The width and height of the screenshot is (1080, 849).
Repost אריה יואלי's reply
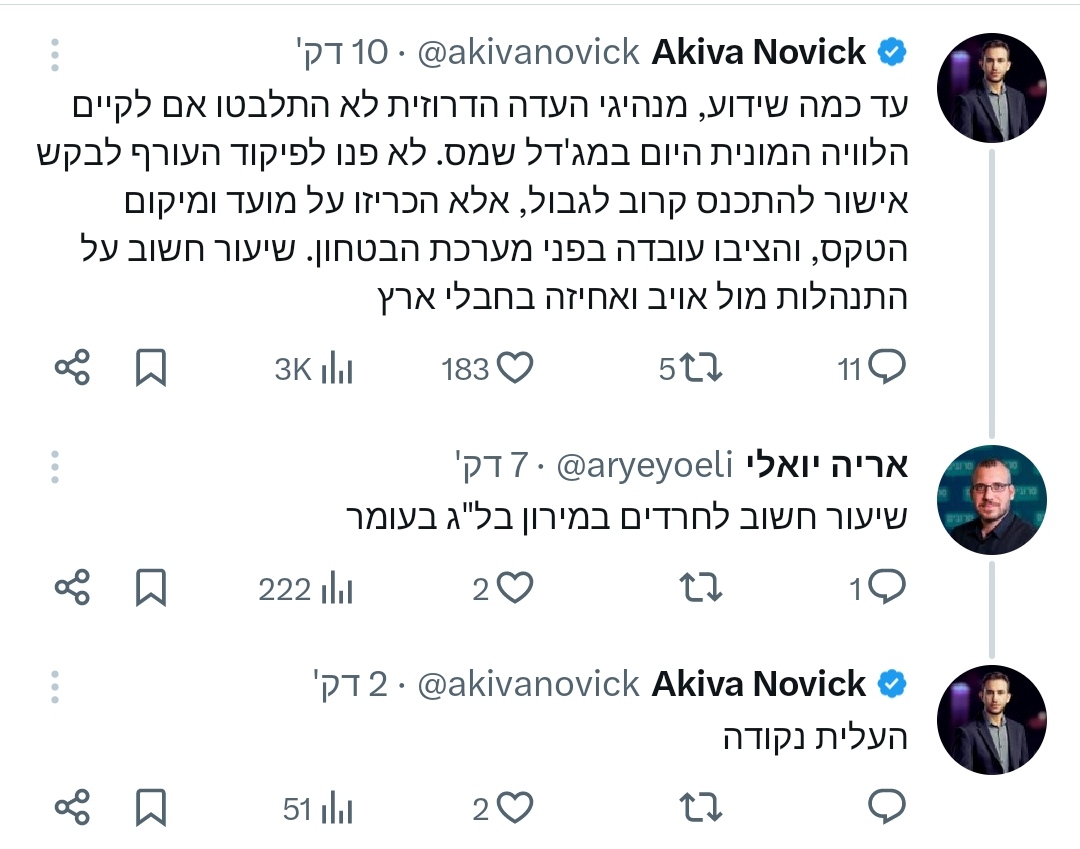coord(701,589)
